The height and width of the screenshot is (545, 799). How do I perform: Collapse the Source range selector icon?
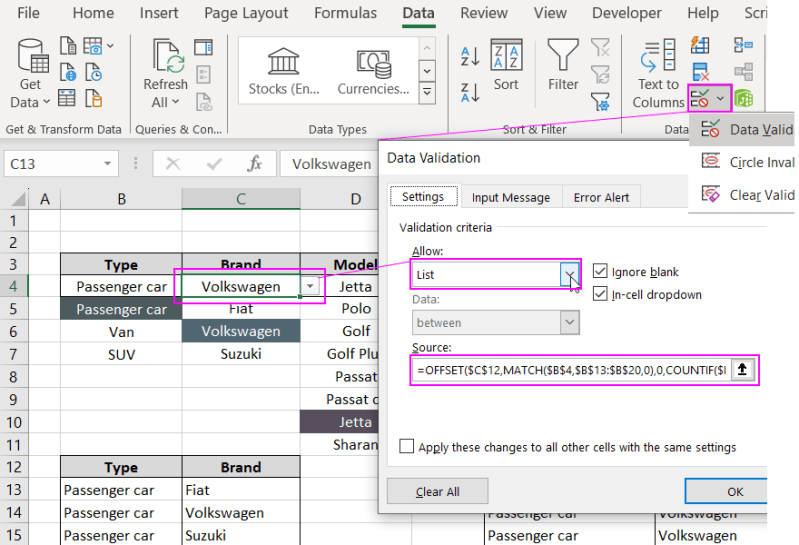(742, 369)
